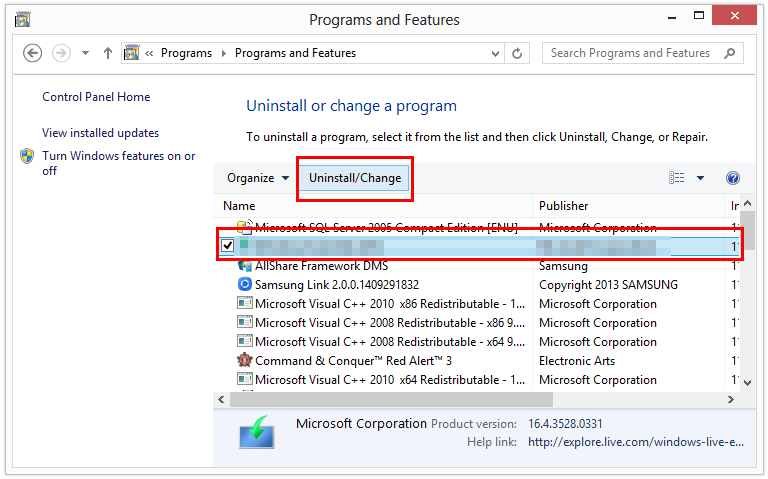Focus the Search Programs and Features box
The image size is (768, 479).
tap(643, 53)
